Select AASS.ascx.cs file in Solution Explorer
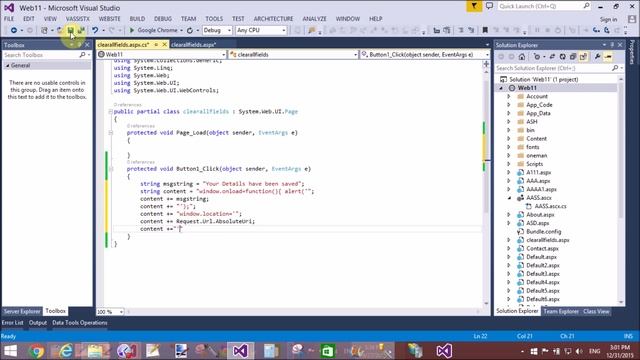The image size is (640, 360). (550, 206)
